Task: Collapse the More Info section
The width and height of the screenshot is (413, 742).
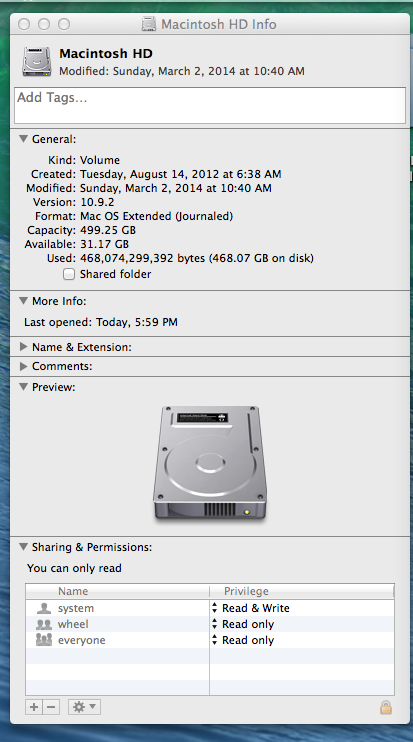Action: [23, 300]
